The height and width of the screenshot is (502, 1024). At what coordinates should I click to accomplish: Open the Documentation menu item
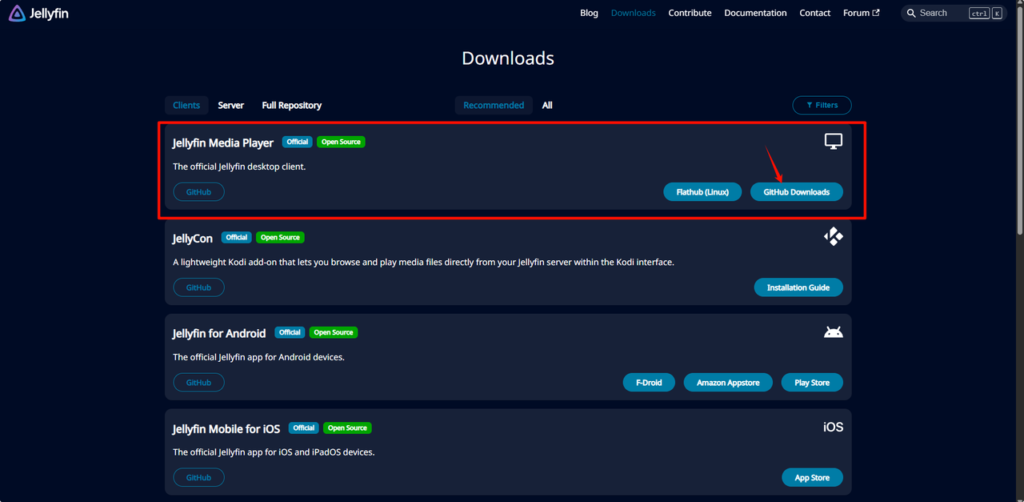click(x=755, y=13)
